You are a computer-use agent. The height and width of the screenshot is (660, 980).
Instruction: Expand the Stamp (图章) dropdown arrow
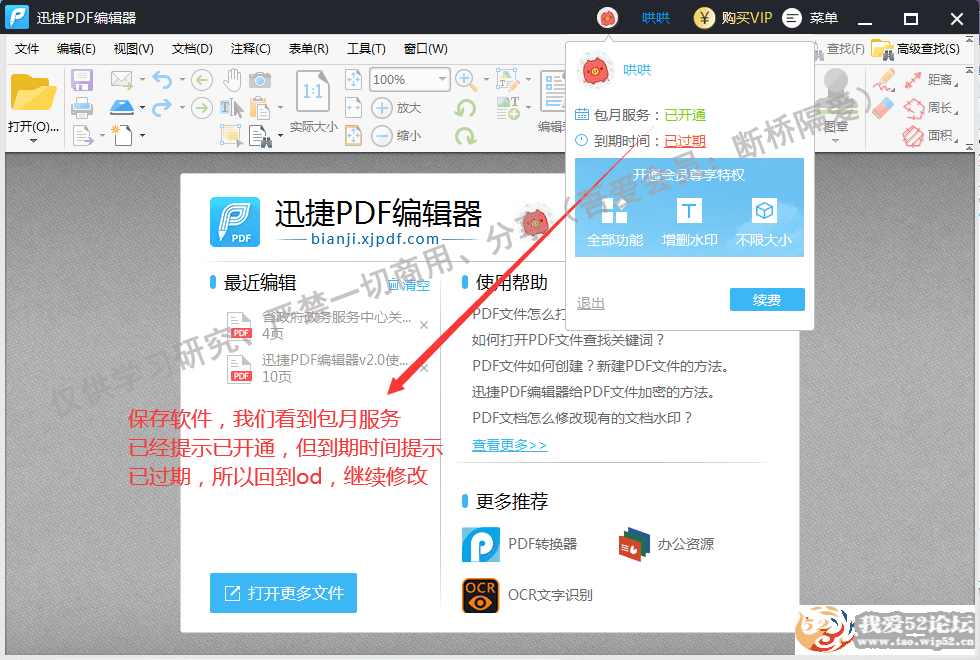coord(836,141)
